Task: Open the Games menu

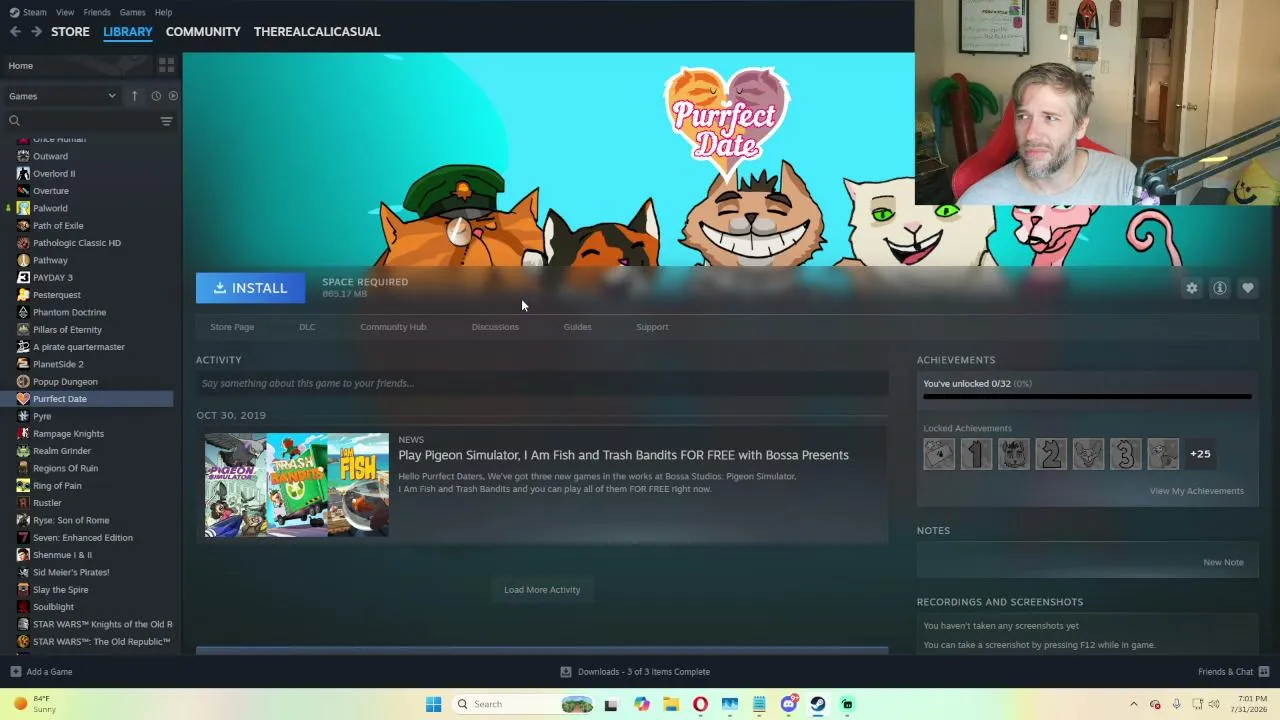Action: coord(132,12)
